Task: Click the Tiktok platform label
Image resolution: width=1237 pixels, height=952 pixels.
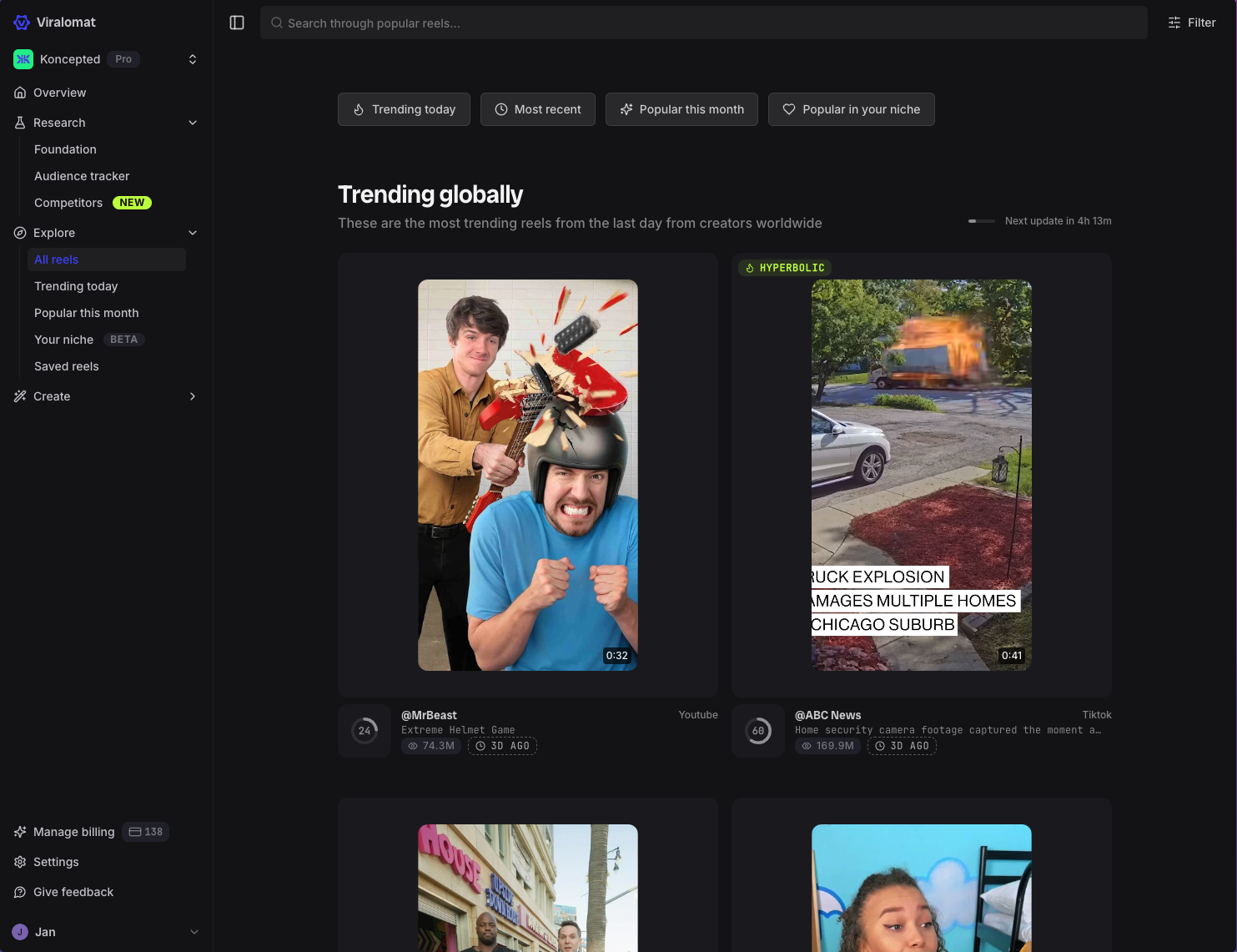Action: (x=1097, y=715)
